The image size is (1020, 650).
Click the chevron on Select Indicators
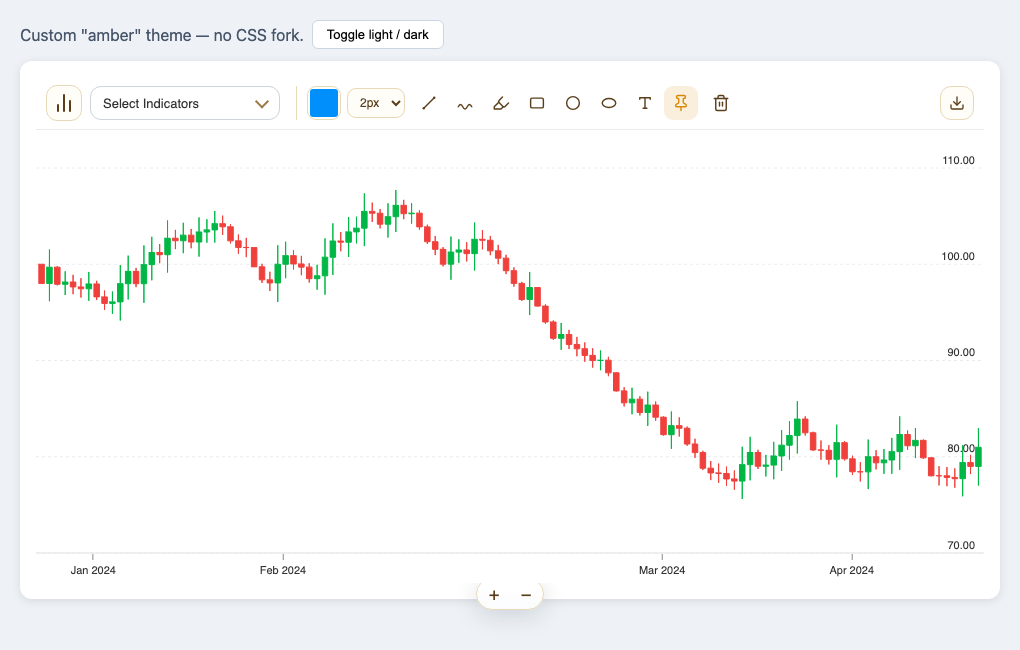262,103
